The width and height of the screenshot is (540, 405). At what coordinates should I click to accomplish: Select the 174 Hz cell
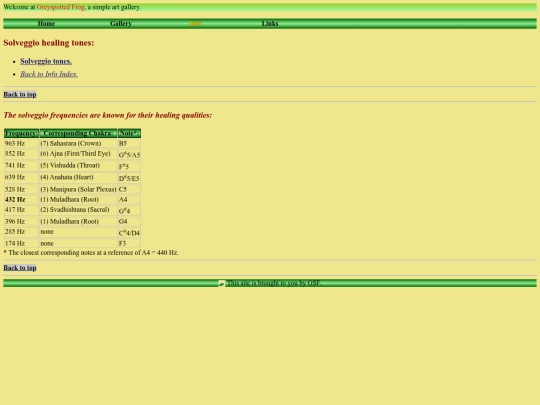coord(21,243)
